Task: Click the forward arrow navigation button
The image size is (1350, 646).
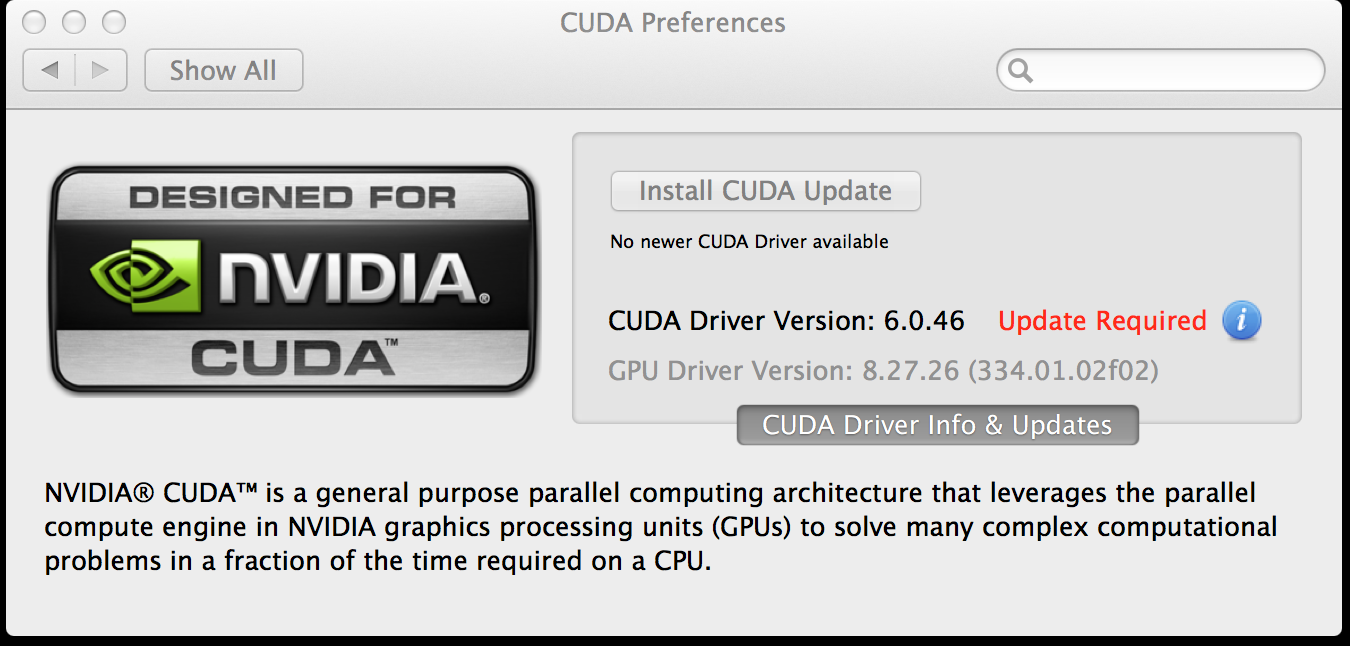Action: click(x=101, y=70)
